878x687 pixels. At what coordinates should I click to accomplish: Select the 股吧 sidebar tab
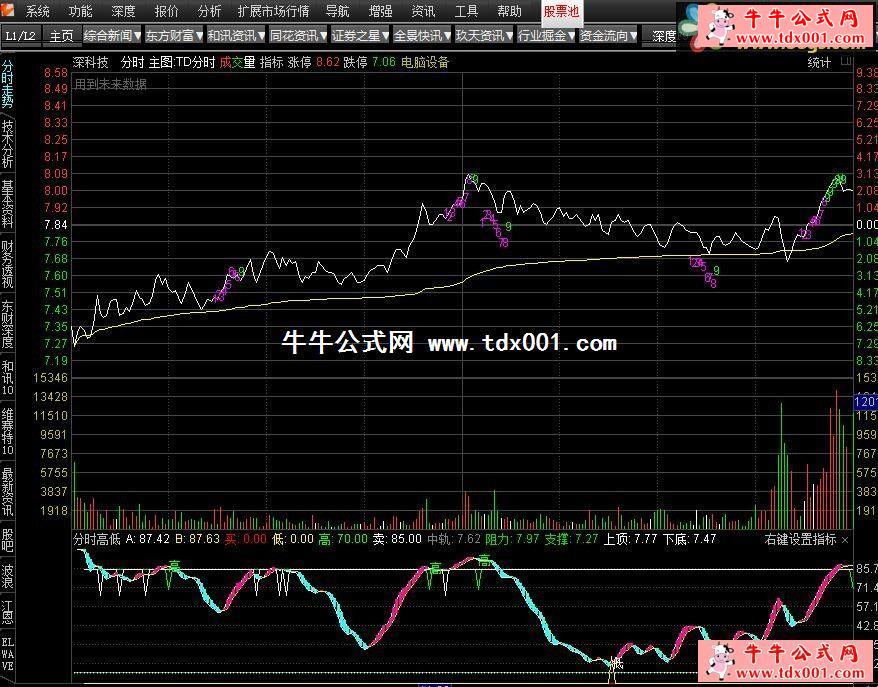pos(7,539)
